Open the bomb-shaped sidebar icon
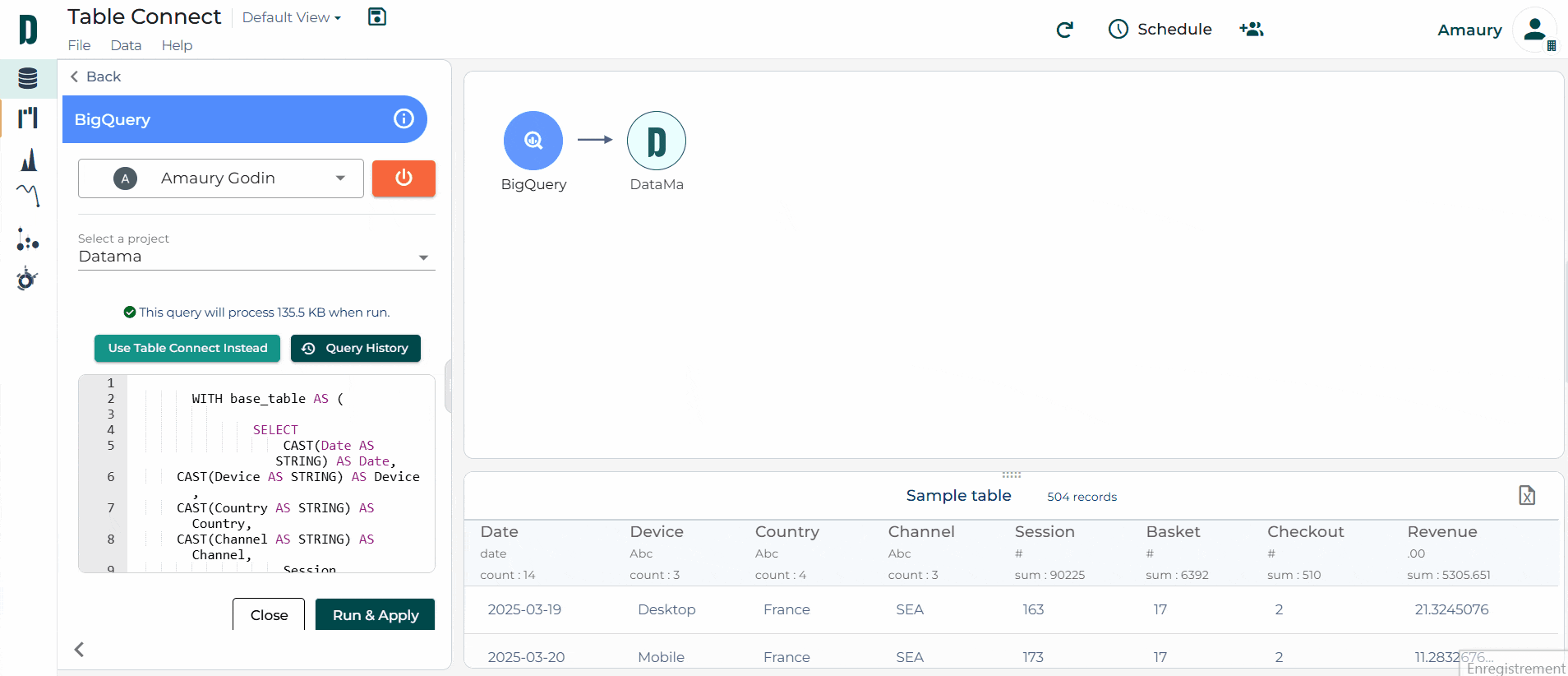Screen dimensions: 1568x676 tap(27, 279)
